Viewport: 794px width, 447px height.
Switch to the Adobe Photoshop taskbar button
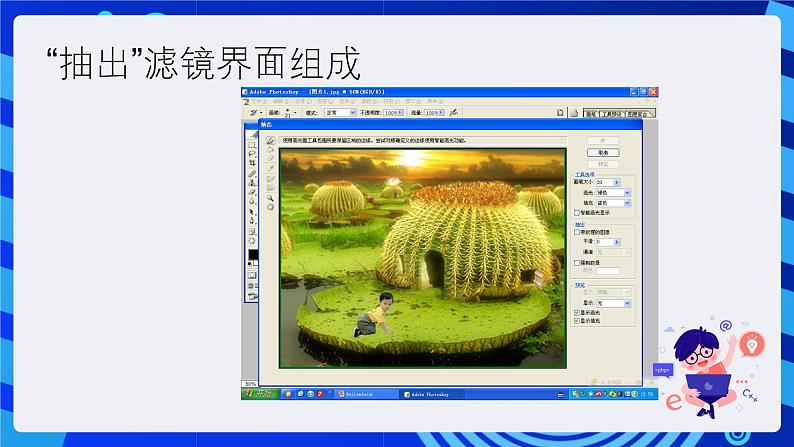pos(433,394)
